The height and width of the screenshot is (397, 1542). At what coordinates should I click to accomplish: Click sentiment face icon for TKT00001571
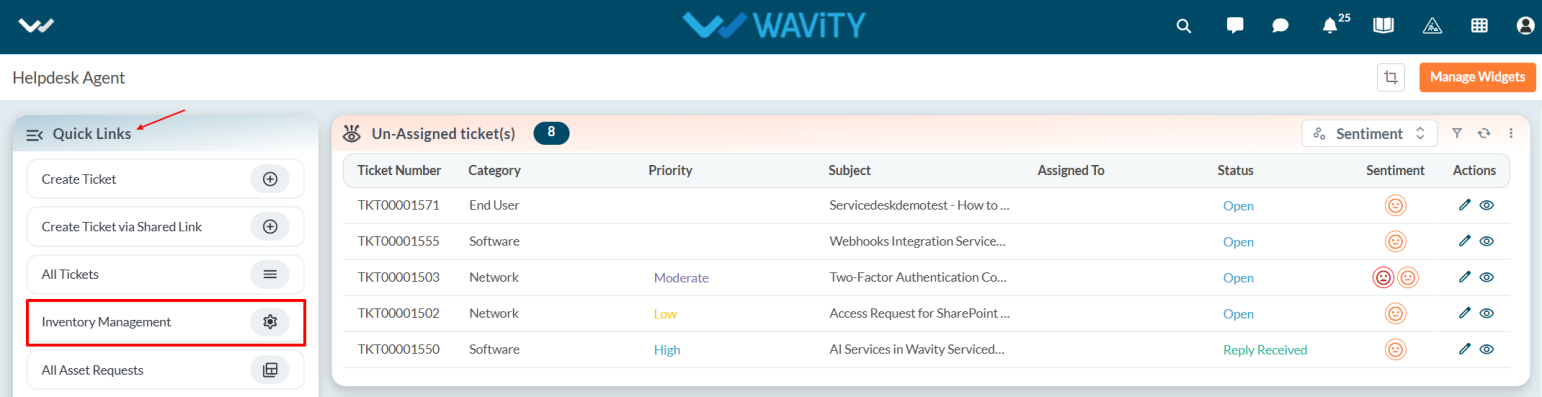[x=1395, y=206]
